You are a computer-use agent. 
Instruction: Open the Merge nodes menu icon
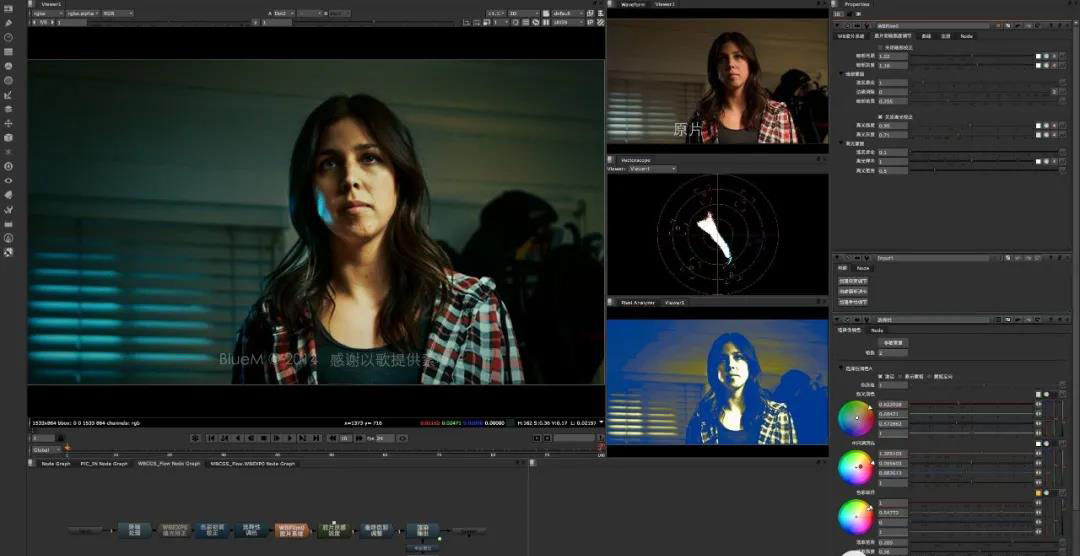pos(9,109)
